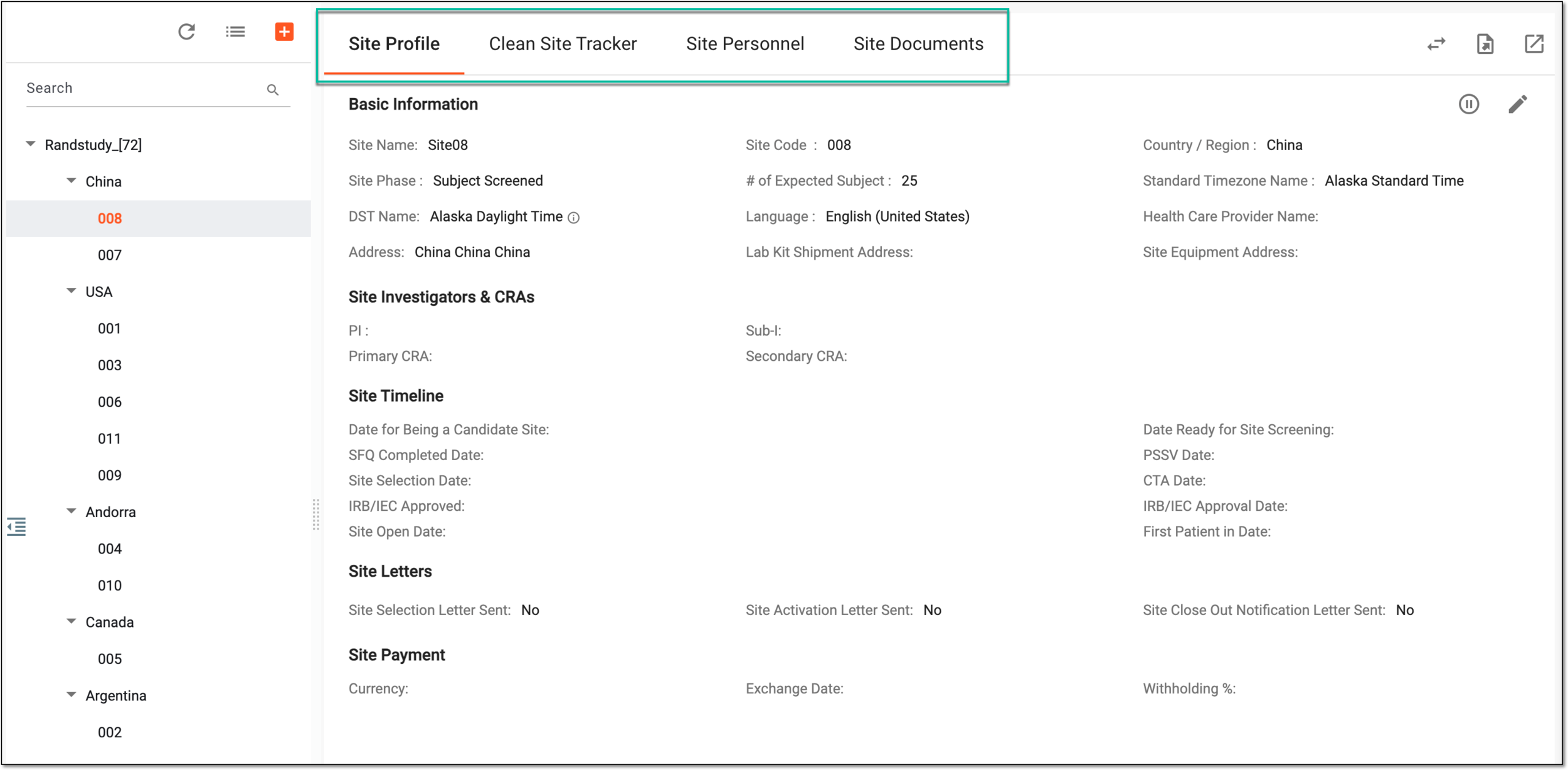Image resolution: width=1568 pixels, height=770 pixels.
Task: Click the language value English (United States)
Action: tap(898, 217)
